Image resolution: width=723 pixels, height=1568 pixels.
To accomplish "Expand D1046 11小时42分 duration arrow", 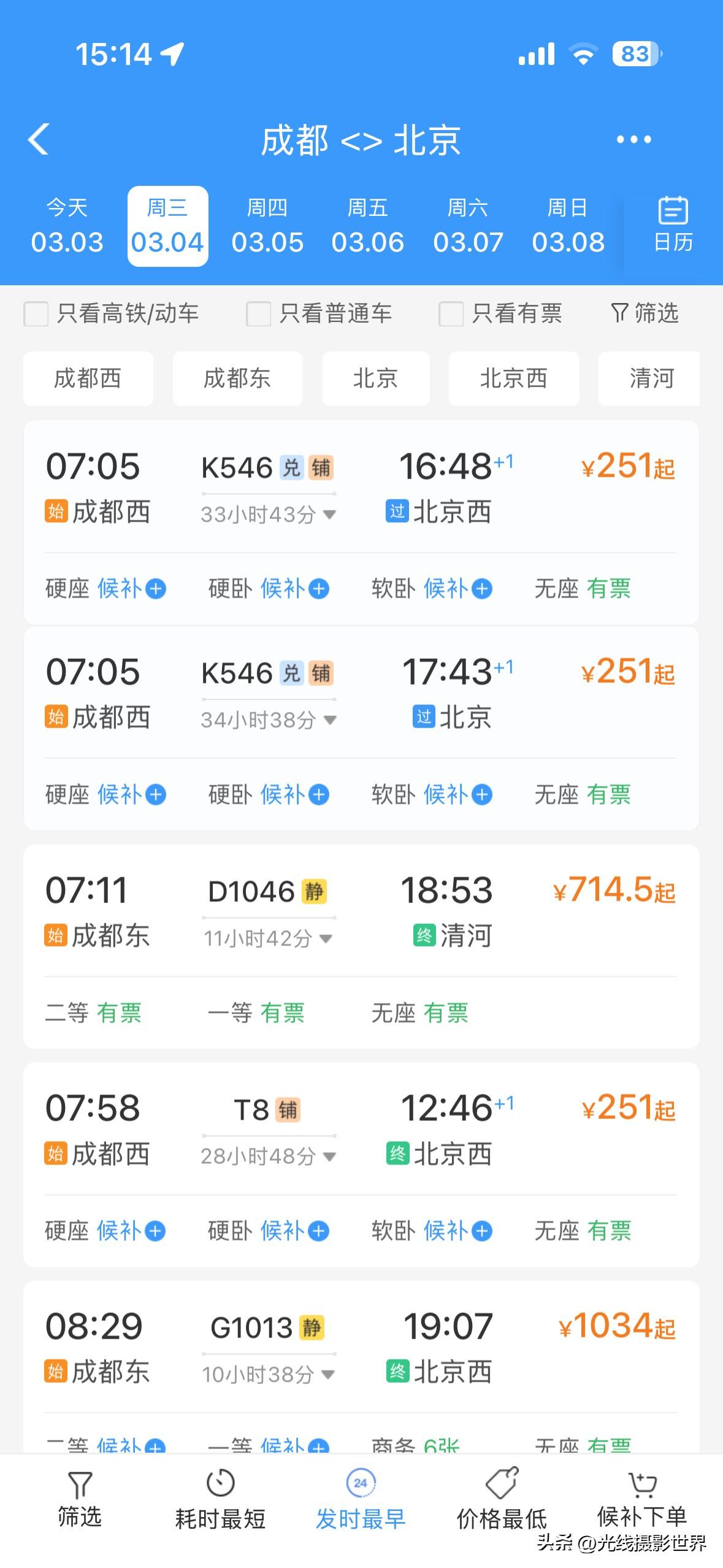I will (326, 938).
